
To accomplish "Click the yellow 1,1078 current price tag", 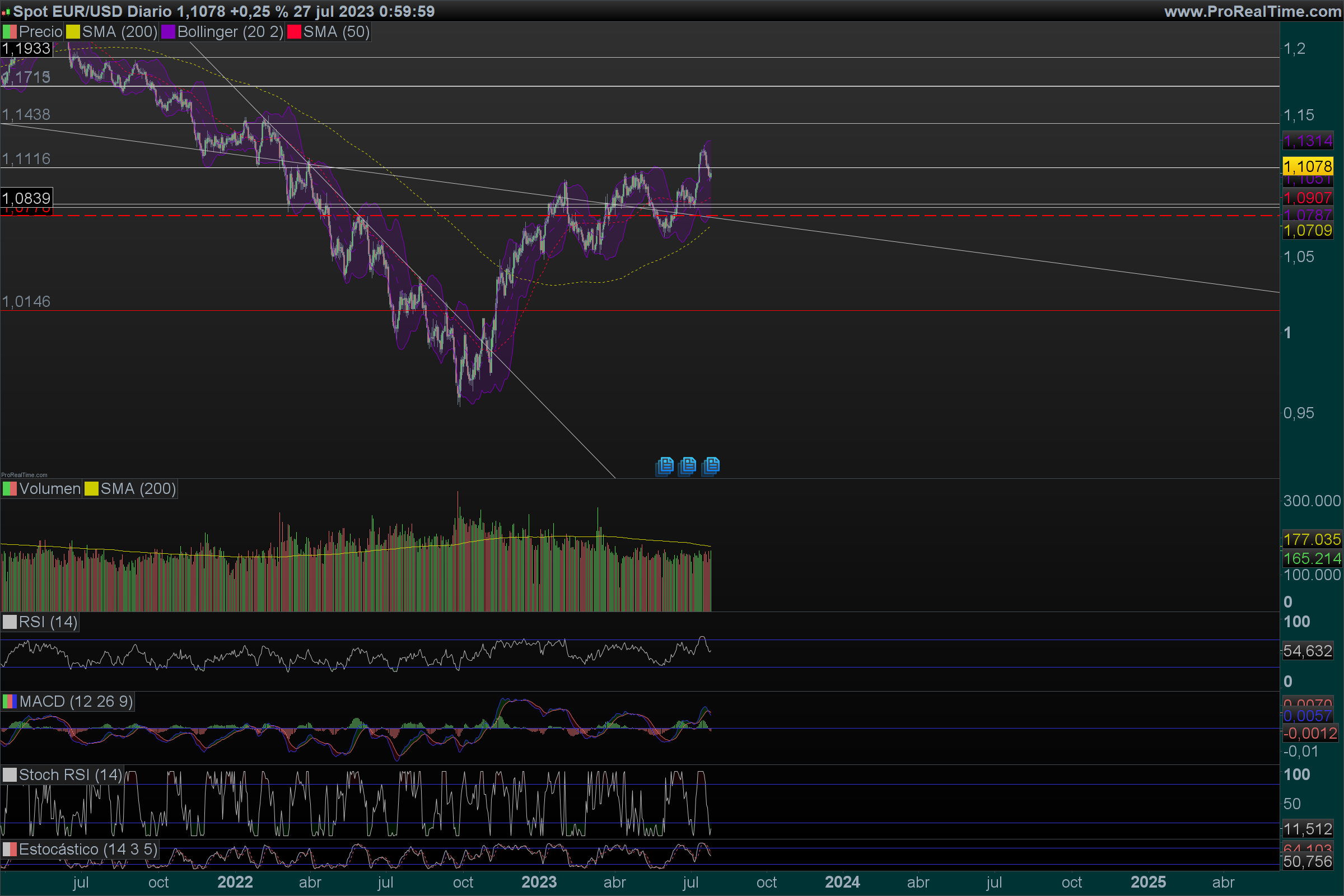I will [x=1308, y=167].
